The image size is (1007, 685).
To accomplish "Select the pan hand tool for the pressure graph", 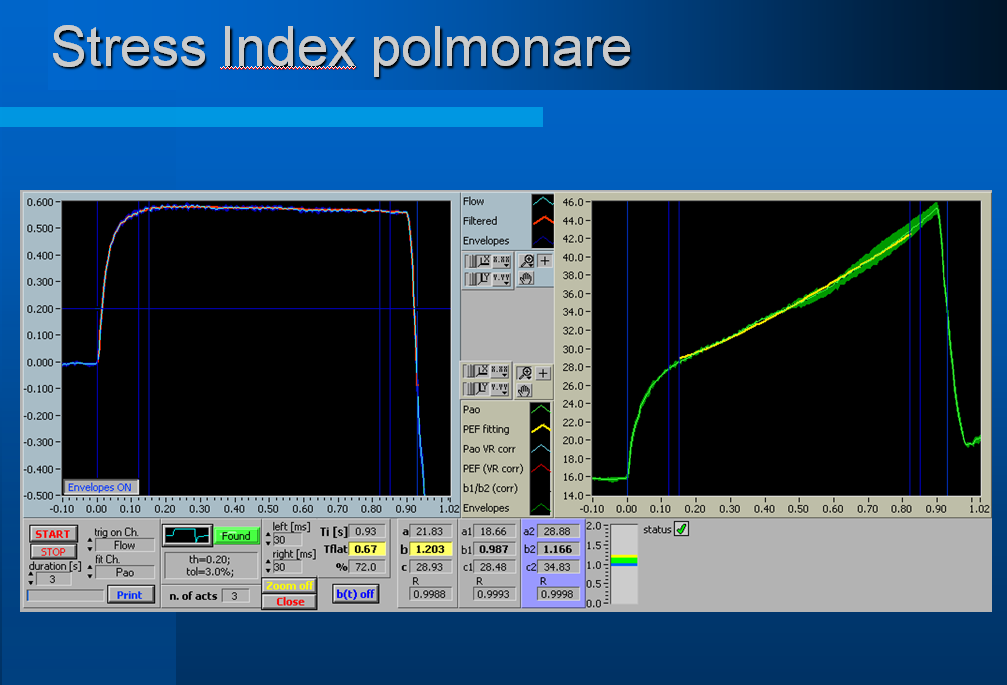I will 525,390.
